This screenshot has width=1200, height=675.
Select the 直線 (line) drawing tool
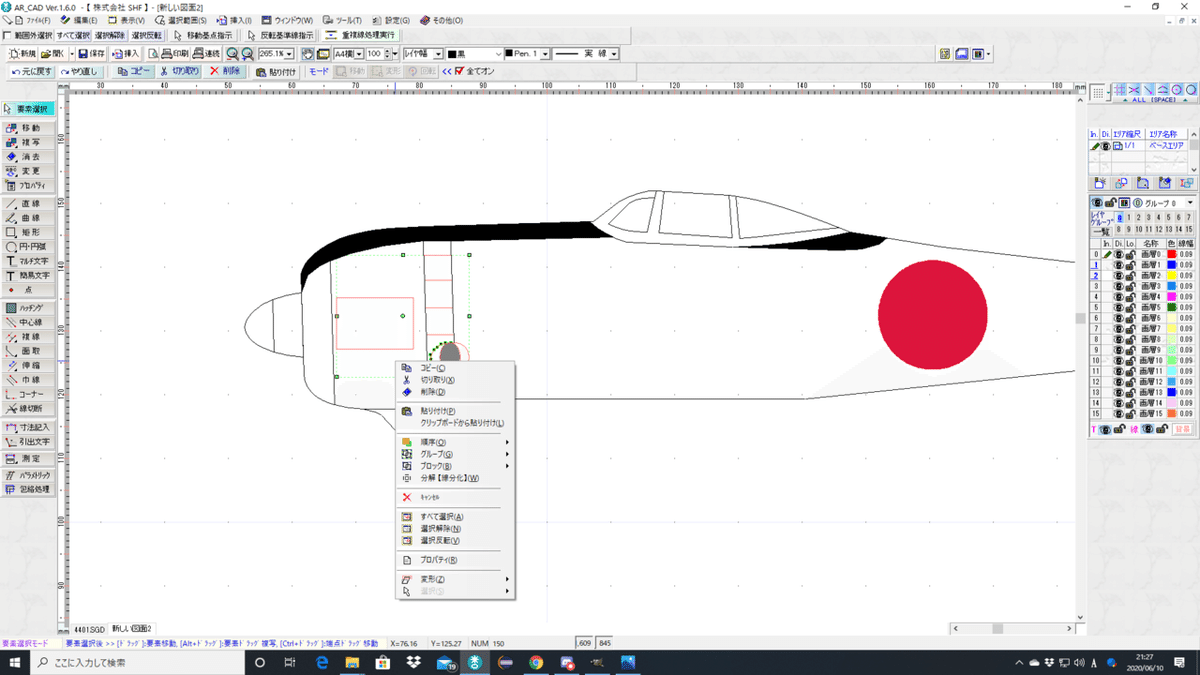(28, 203)
